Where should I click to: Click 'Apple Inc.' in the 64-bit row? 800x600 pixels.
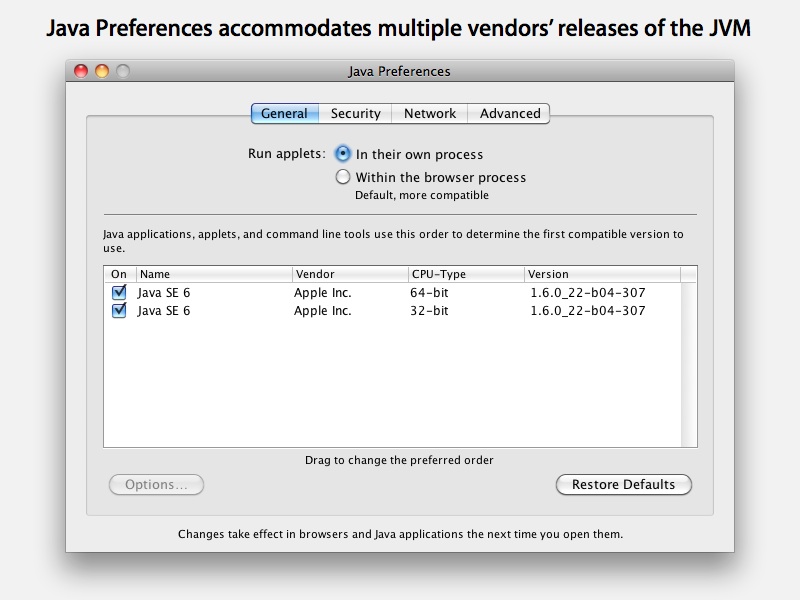pos(322,292)
